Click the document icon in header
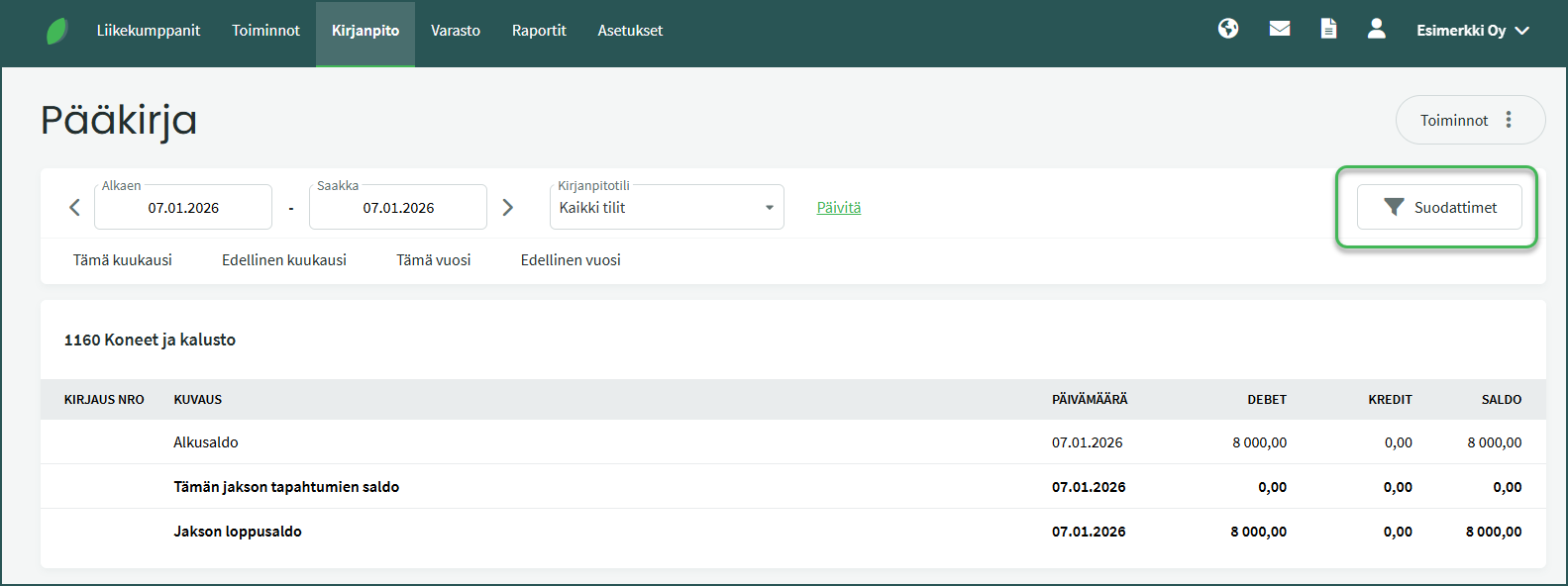The image size is (1568, 586). (1328, 29)
